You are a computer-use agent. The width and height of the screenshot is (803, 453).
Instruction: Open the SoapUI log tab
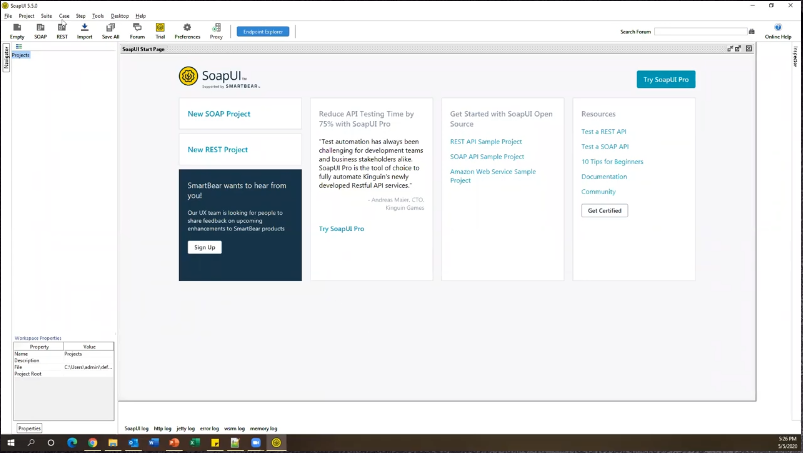pos(136,428)
